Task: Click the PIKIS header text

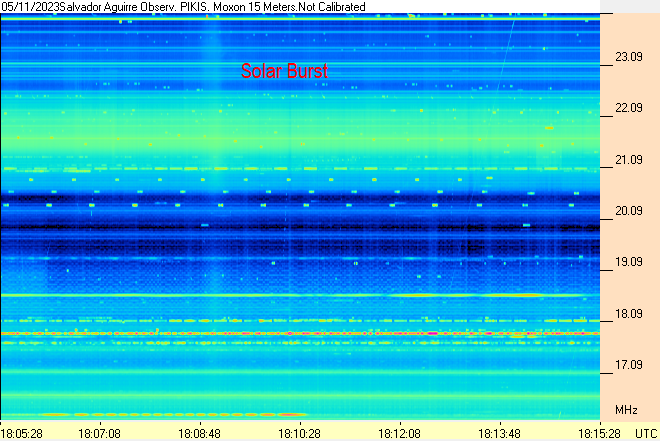Action: [194, 7]
